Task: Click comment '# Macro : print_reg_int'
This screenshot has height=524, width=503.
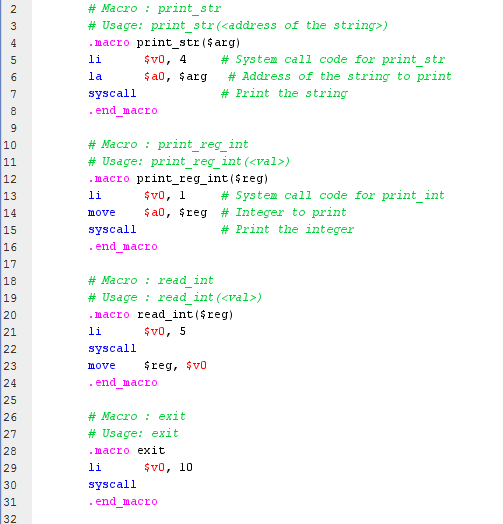Action: pos(168,145)
